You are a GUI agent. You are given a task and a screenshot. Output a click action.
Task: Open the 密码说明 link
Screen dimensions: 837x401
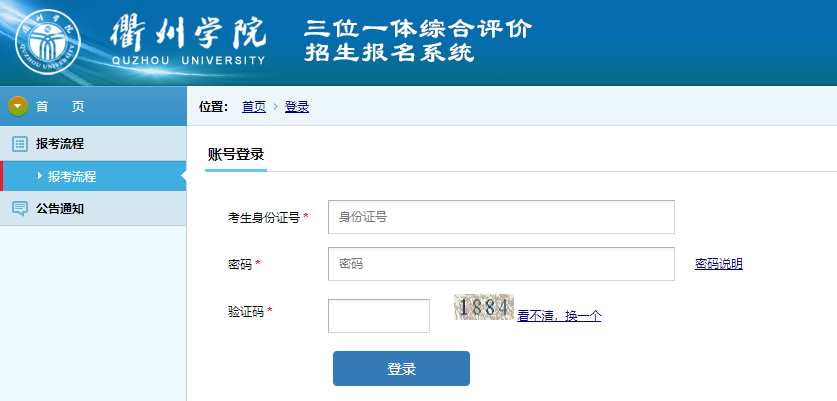pos(719,264)
